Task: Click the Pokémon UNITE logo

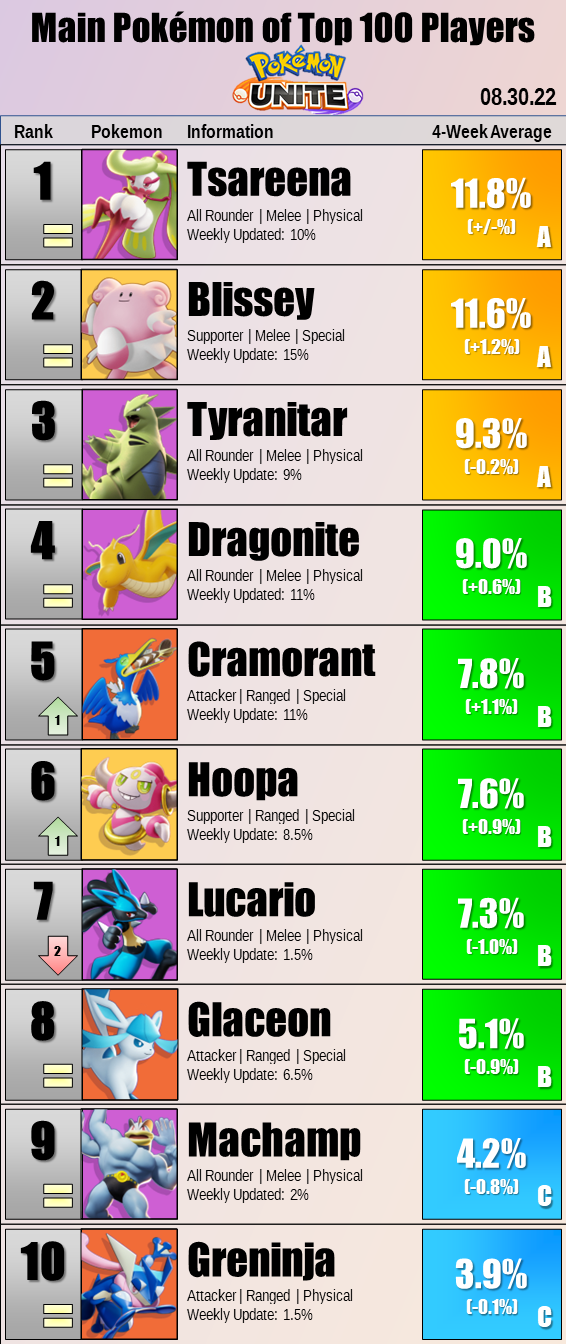Action: [x=297, y=81]
